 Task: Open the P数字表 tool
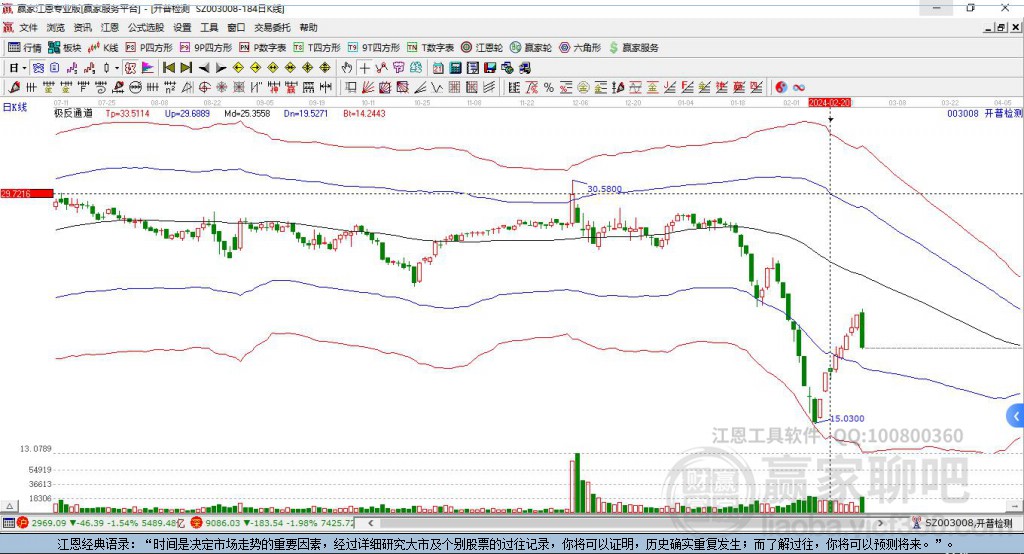[x=263, y=48]
